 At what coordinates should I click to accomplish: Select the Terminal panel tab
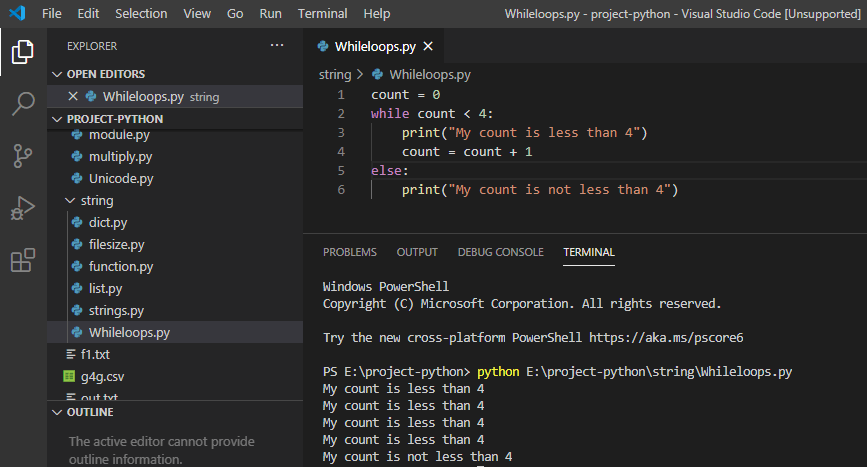589,252
